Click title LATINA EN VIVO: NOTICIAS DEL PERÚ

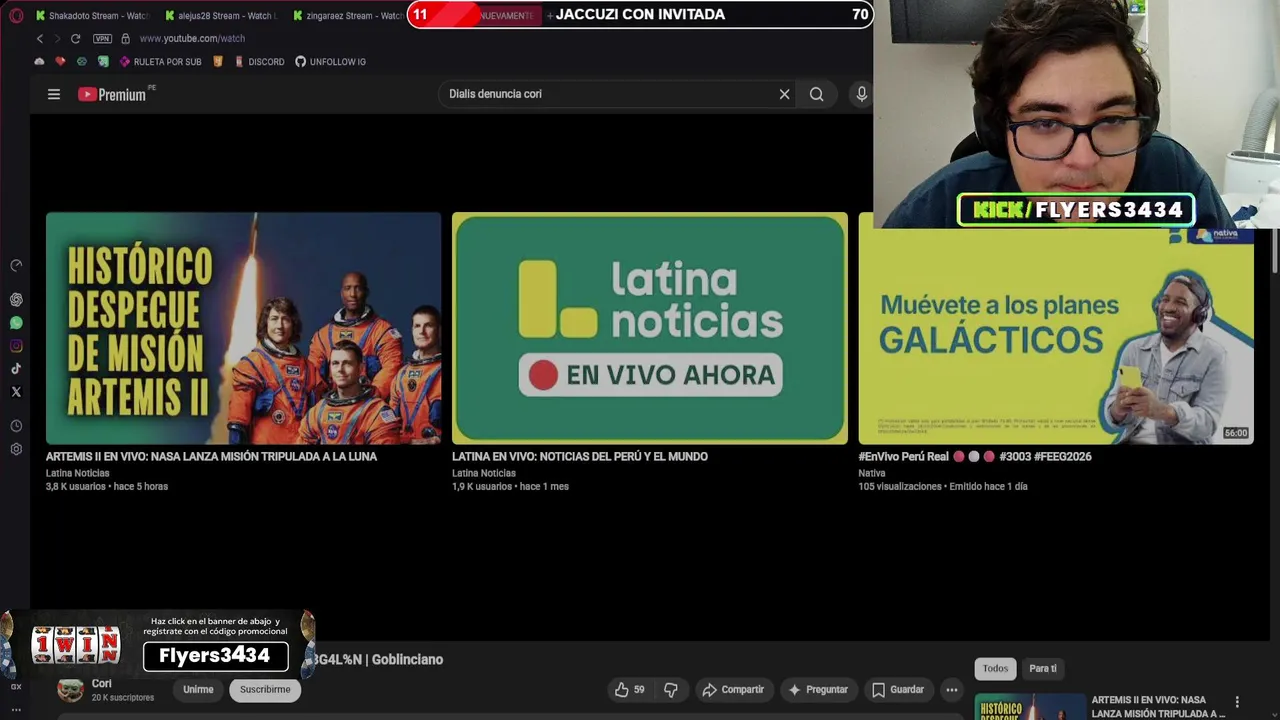[580, 456]
